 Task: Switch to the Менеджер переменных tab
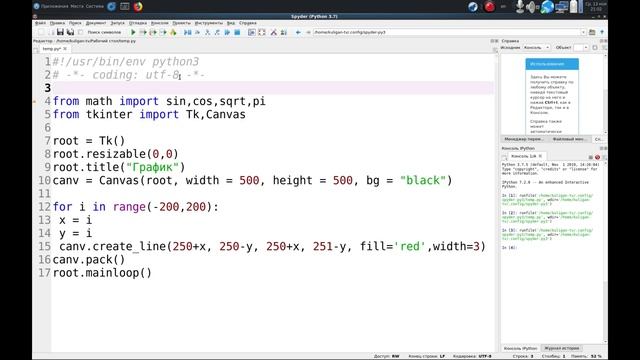coord(524,139)
